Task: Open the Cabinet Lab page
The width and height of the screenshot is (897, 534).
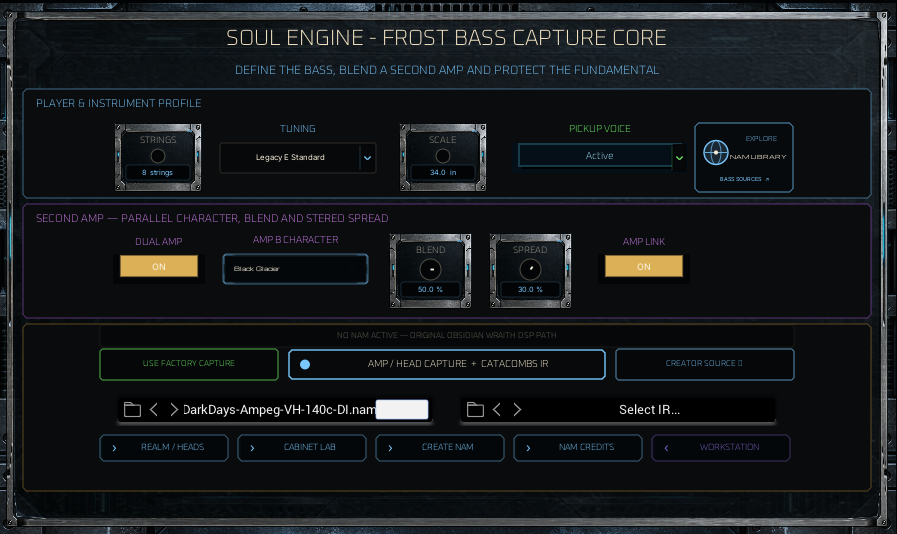Action: coord(302,448)
